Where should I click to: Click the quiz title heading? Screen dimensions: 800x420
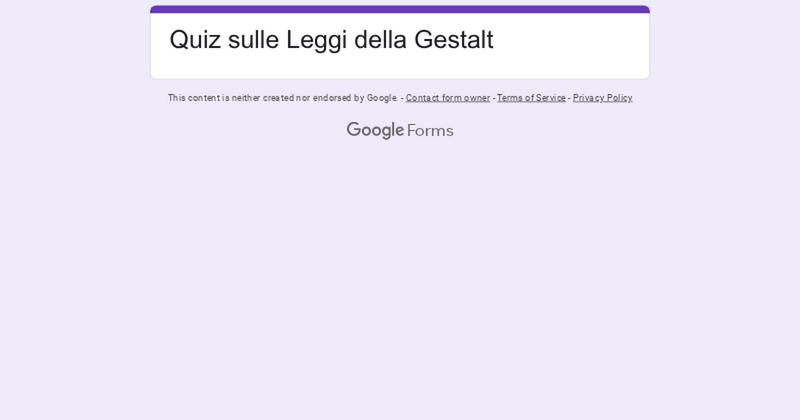tap(331, 40)
